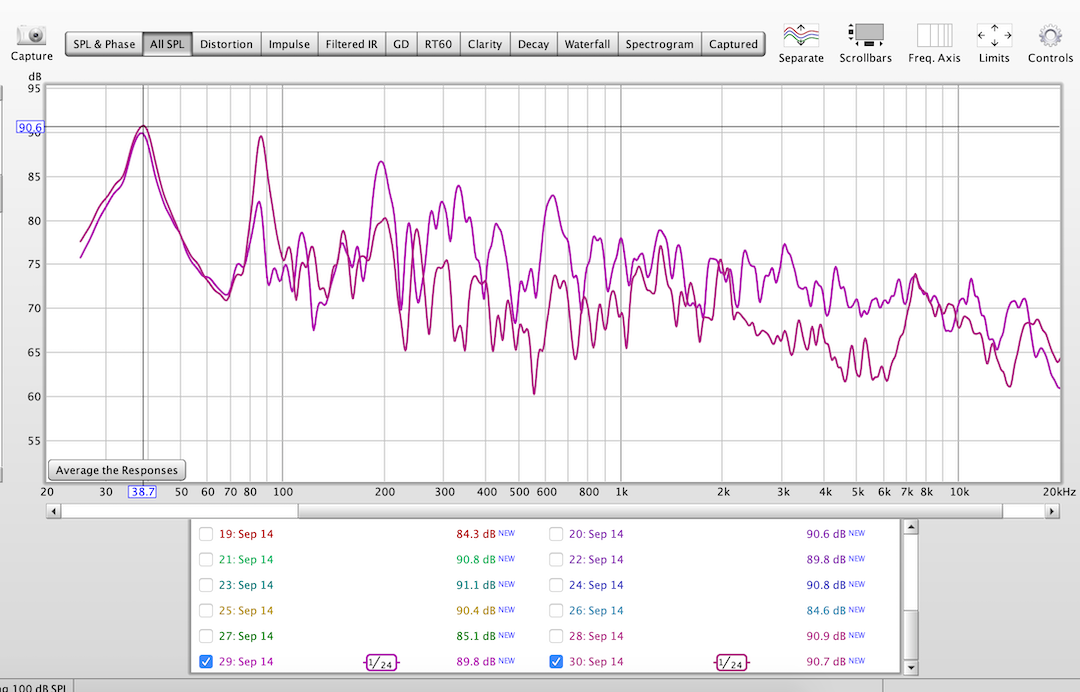
Task: Click the Average the Responses button
Action: (117, 470)
